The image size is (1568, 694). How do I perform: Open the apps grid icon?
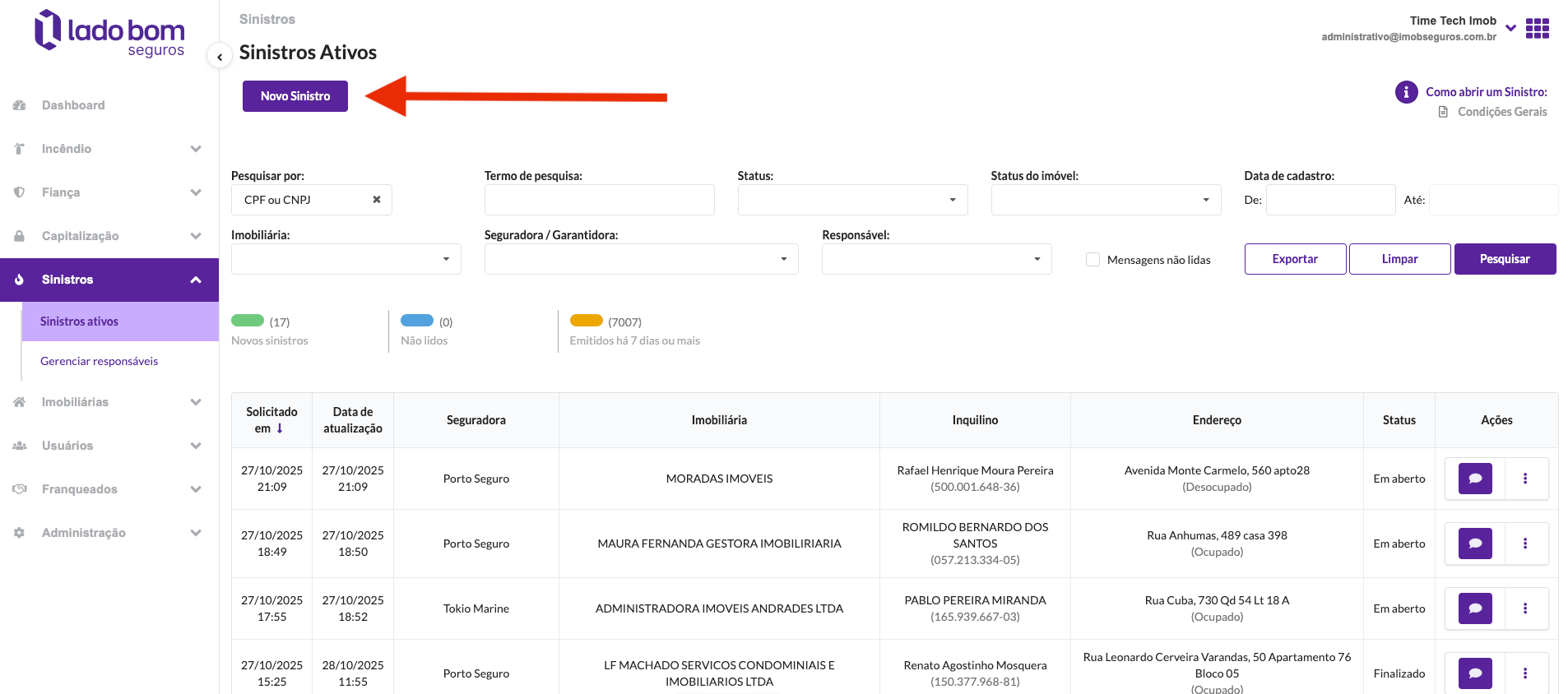click(1537, 29)
